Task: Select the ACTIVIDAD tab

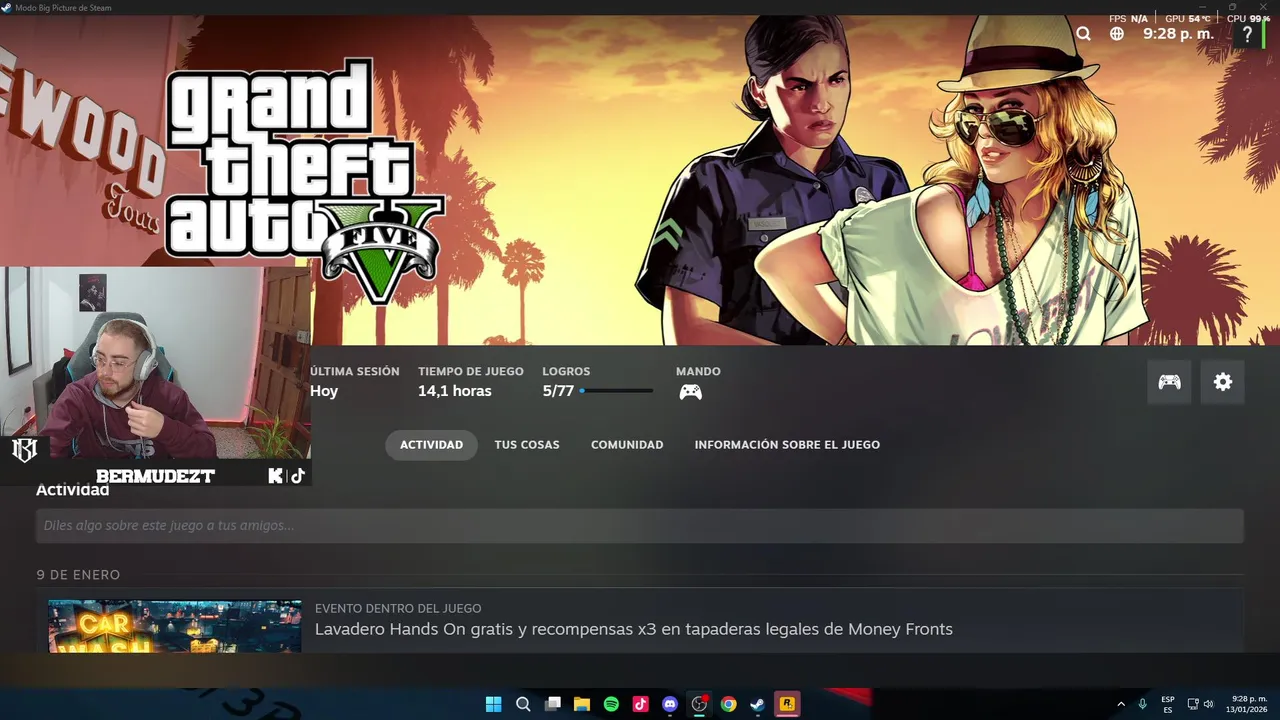Action: point(431,445)
